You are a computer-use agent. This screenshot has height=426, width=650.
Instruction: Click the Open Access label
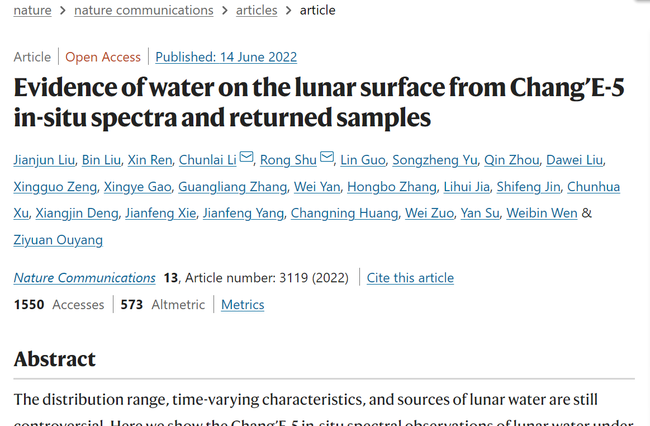[x=102, y=57]
